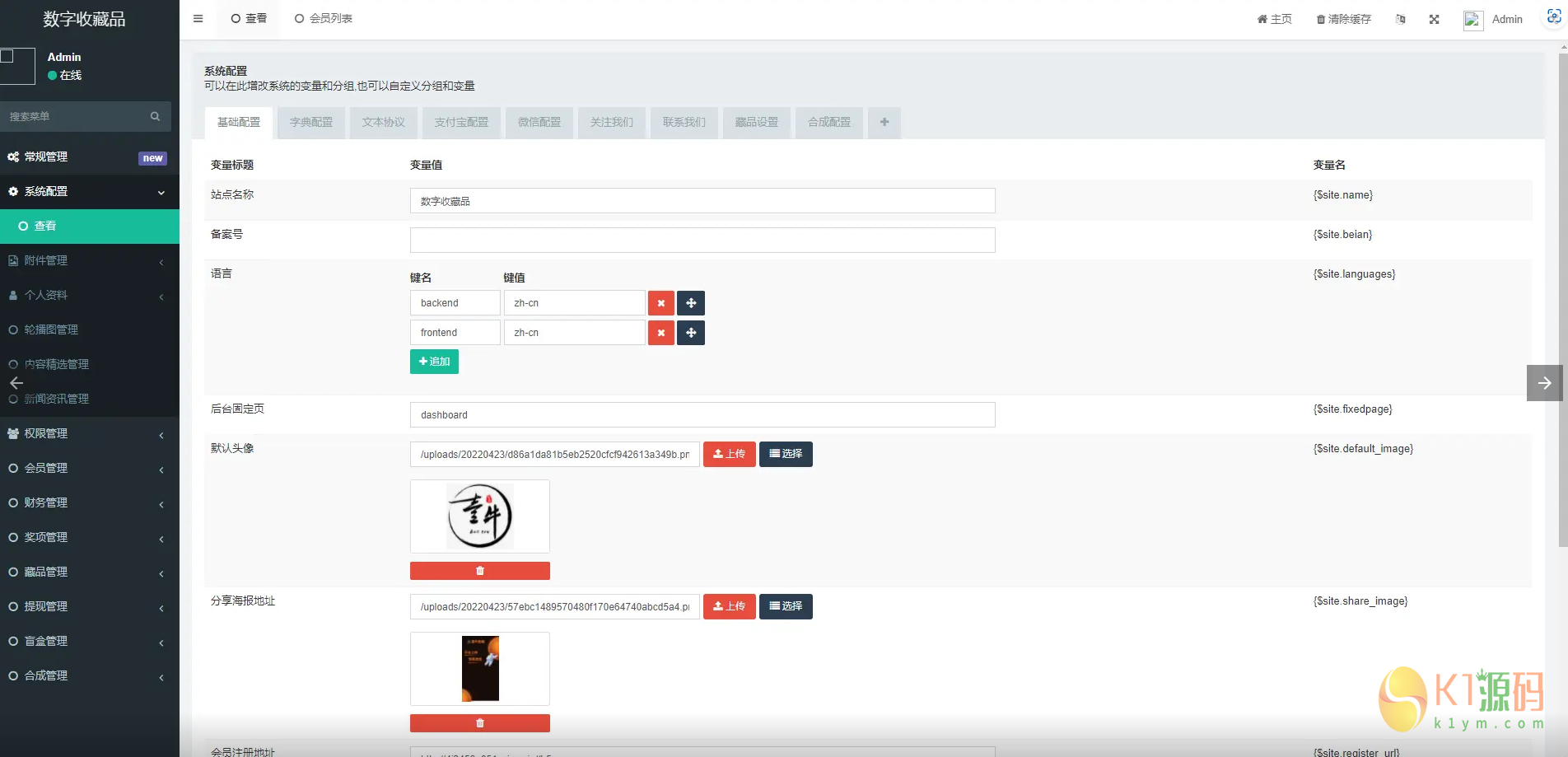Image resolution: width=1568 pixels, height=757 pixels.
Task: Select the 字典配置 config tab
Action: point(311,123)
